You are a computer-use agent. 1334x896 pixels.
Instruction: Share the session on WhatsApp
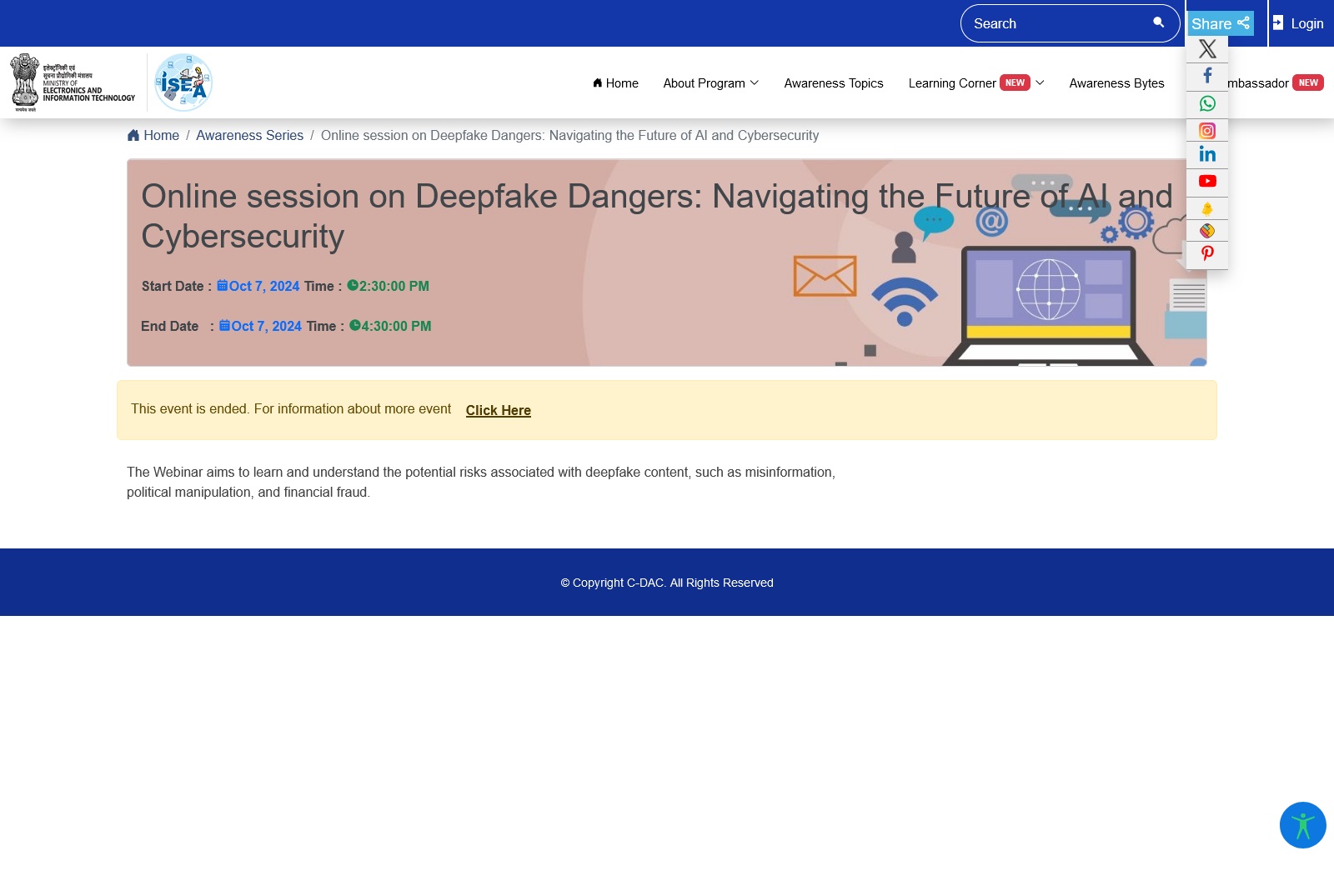[x=1206, y=103]
